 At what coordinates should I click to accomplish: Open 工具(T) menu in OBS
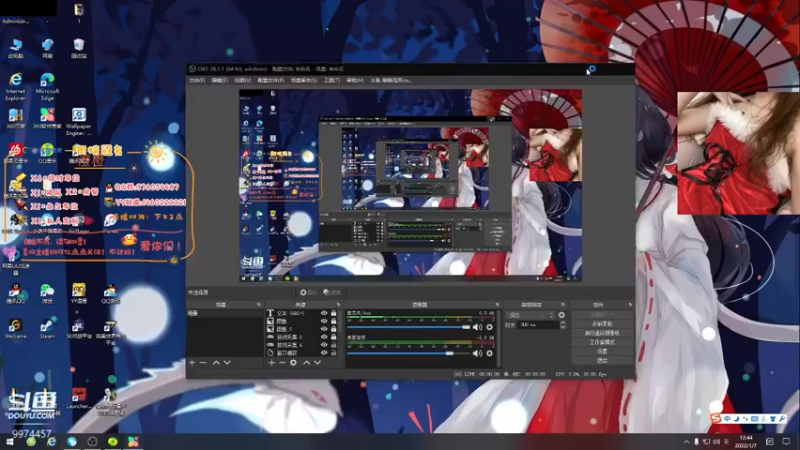coord(332,81)
